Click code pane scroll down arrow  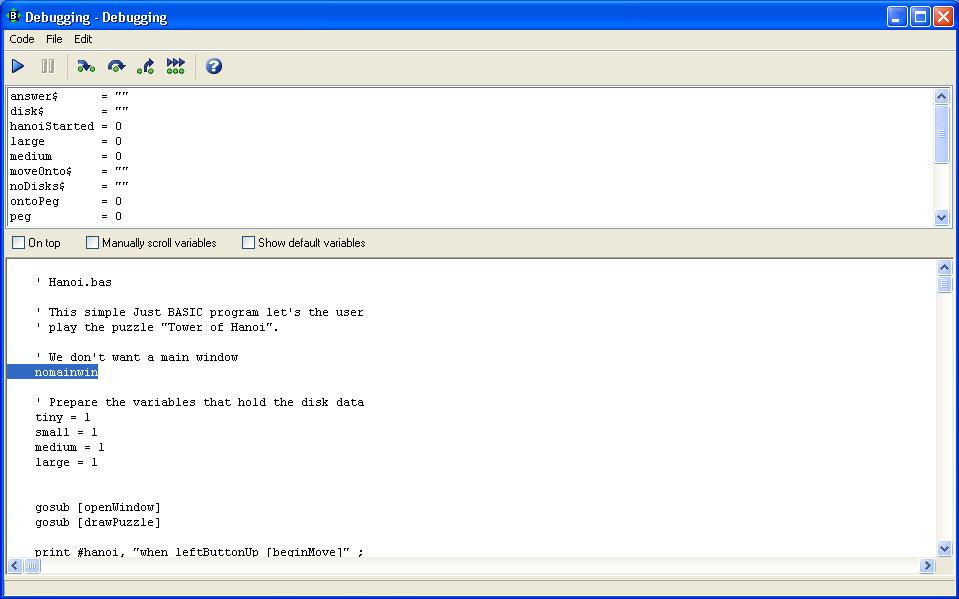point(944,549)
